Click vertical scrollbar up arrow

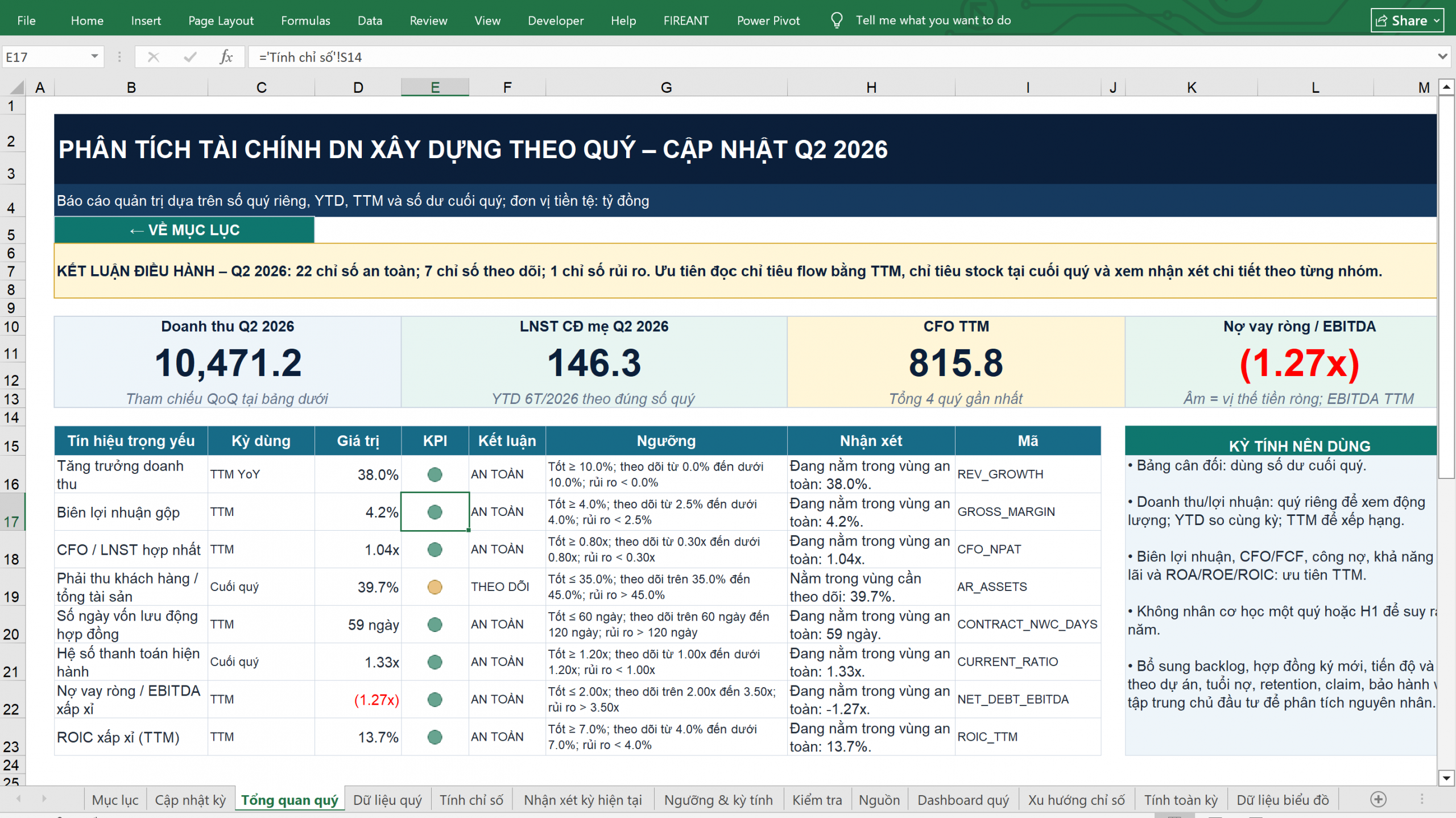(x=1446, y=87)
